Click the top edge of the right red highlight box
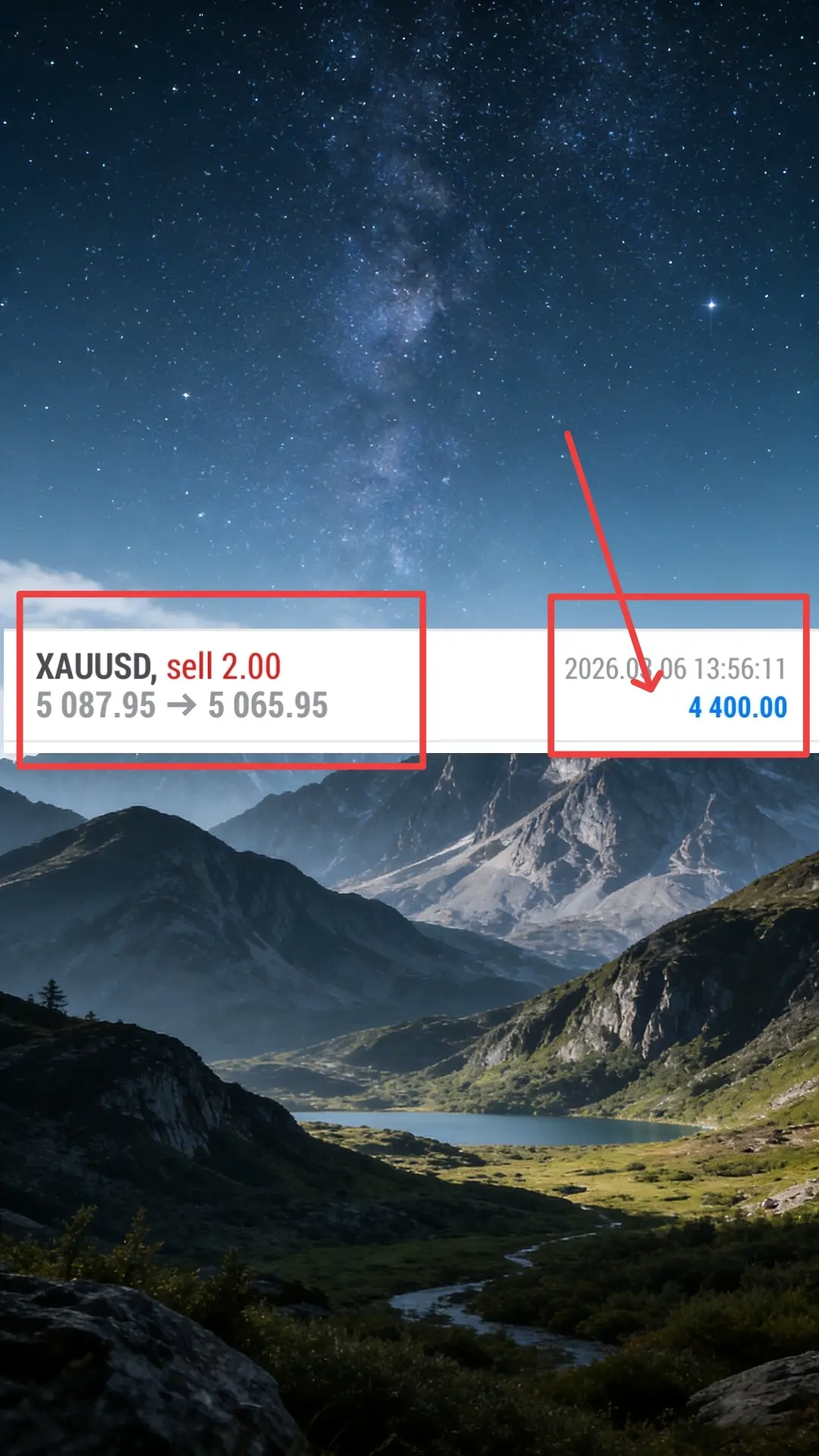Image resolution: width=819 pixels, height=1456 pixels. (679, 598)
